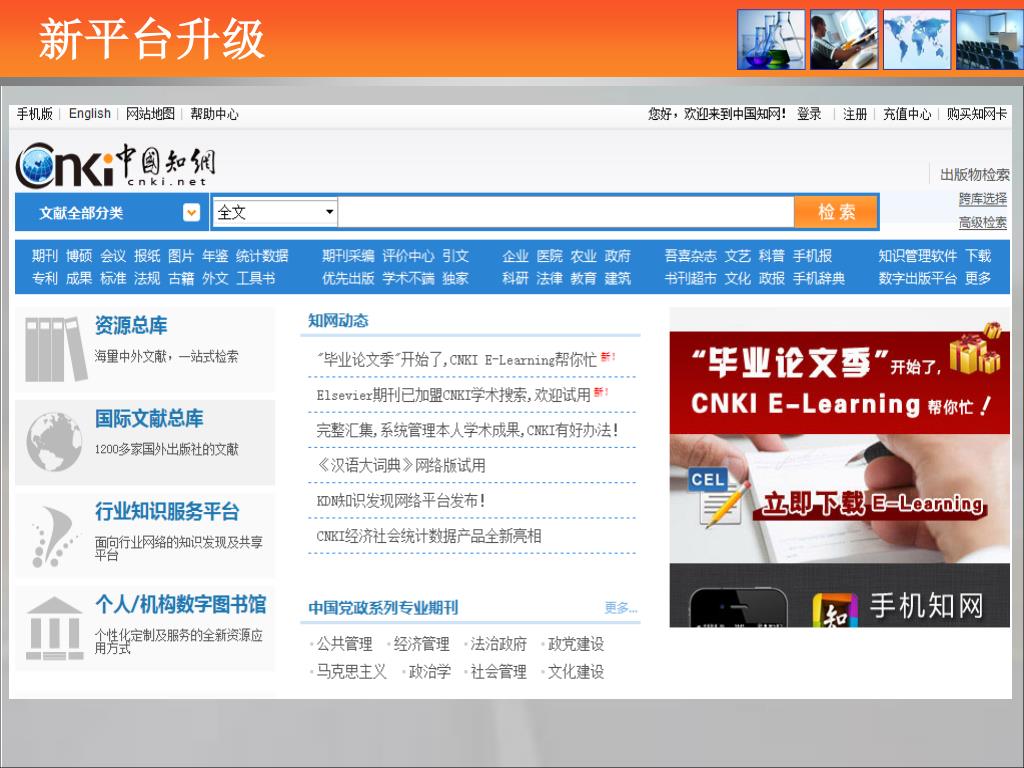This screenshot has height=768, width=1024.
Task: Open Elsevier期刊 news item
Action: pyautogui.click(x=453, y=394)
